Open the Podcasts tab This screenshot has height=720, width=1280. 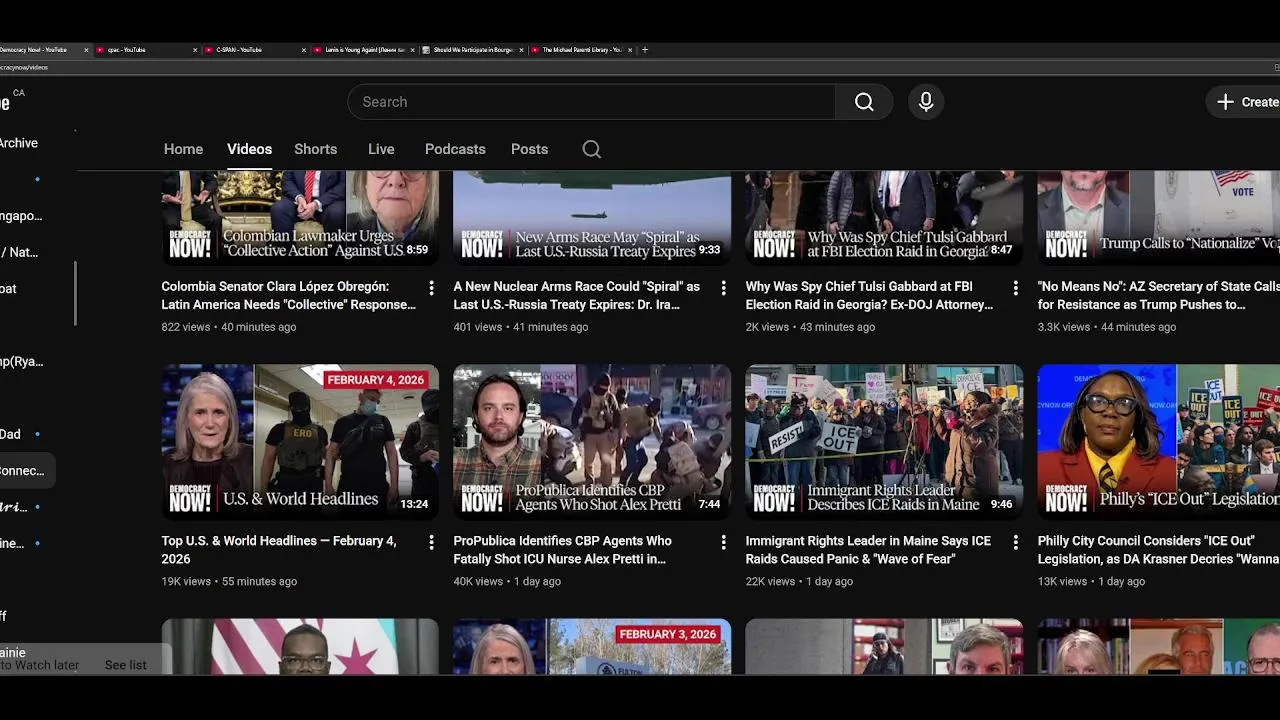[x=455, y=149]
